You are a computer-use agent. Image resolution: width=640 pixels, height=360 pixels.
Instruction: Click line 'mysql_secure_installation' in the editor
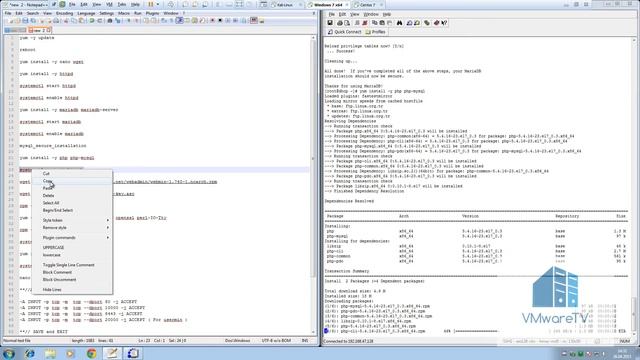click(x=53, y=146)
